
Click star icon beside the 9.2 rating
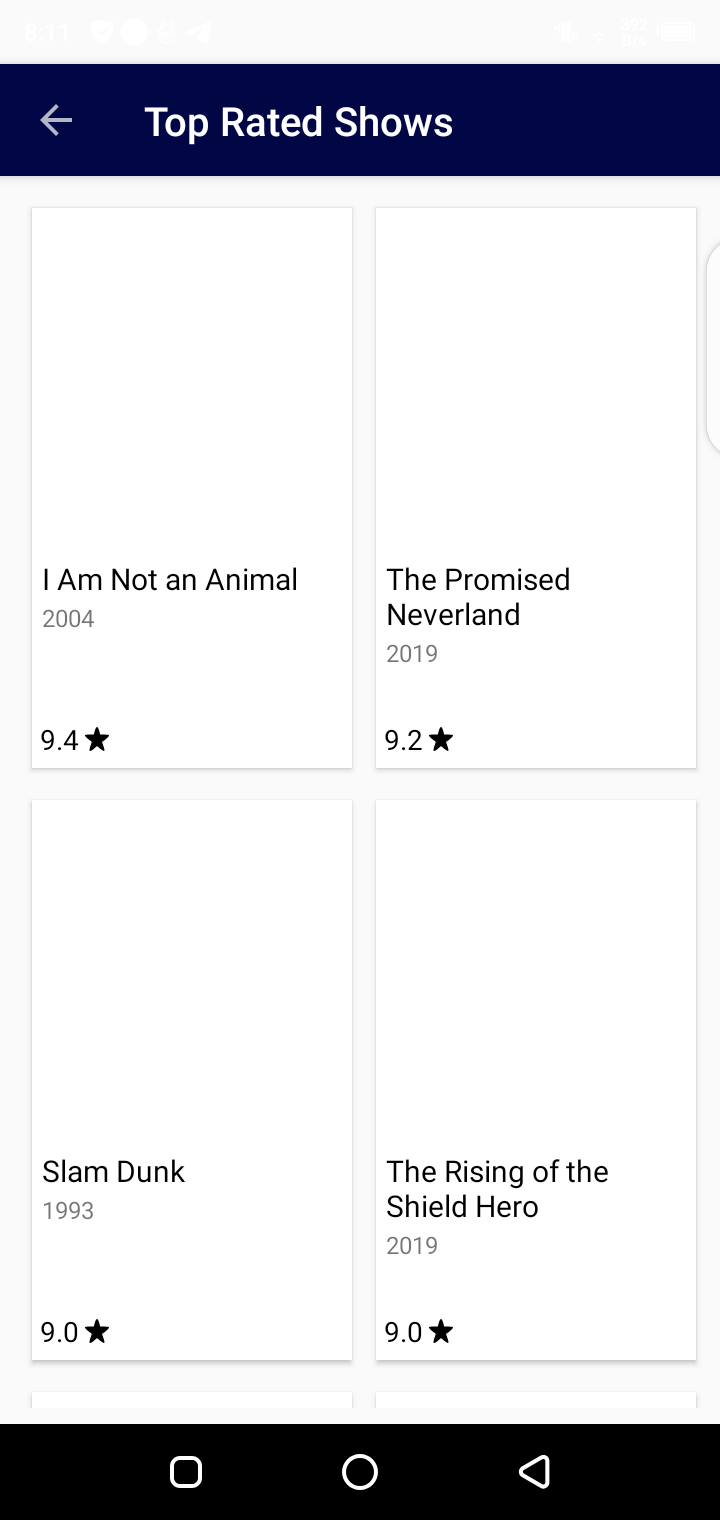coord(441,740)
